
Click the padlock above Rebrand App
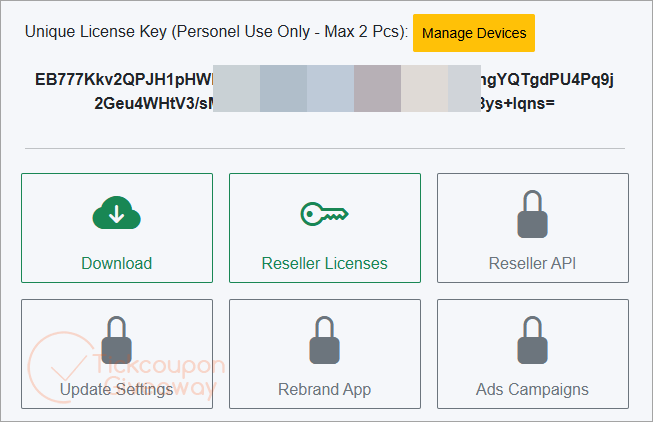click(324, 340)
